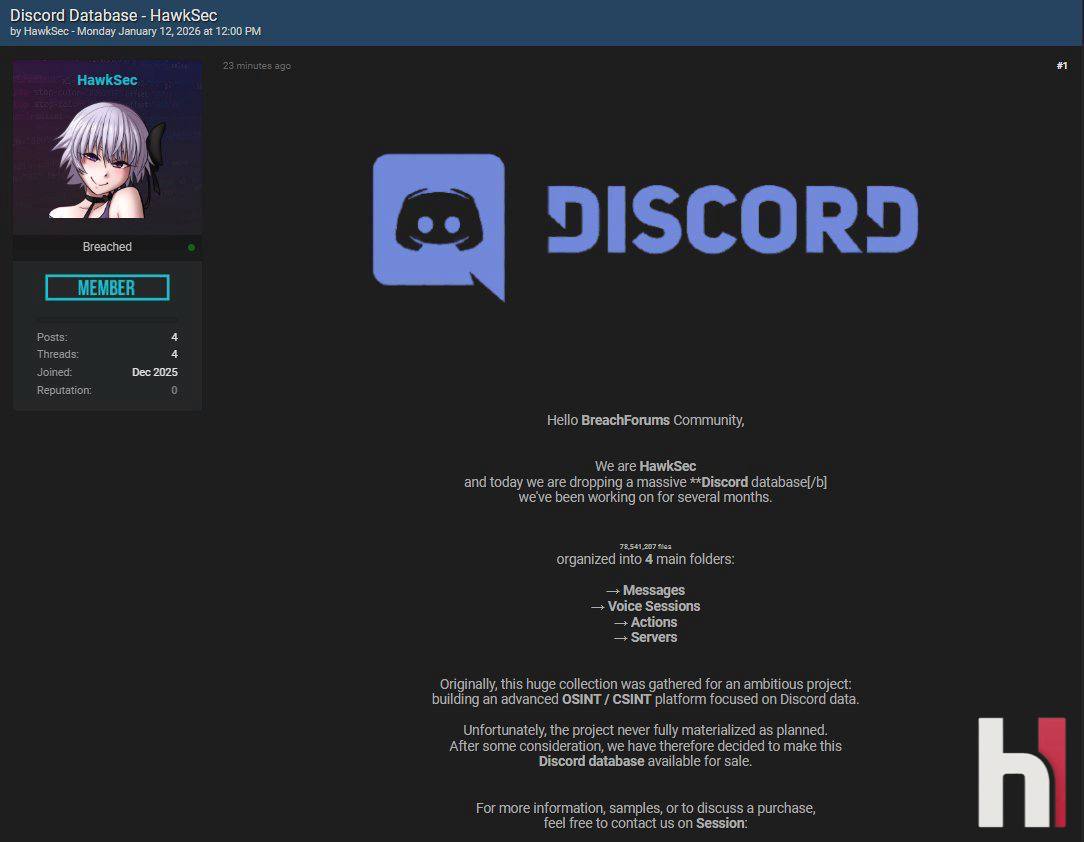
Task: Click the Discord wordmark next to the logo
Action: (731, 218)
